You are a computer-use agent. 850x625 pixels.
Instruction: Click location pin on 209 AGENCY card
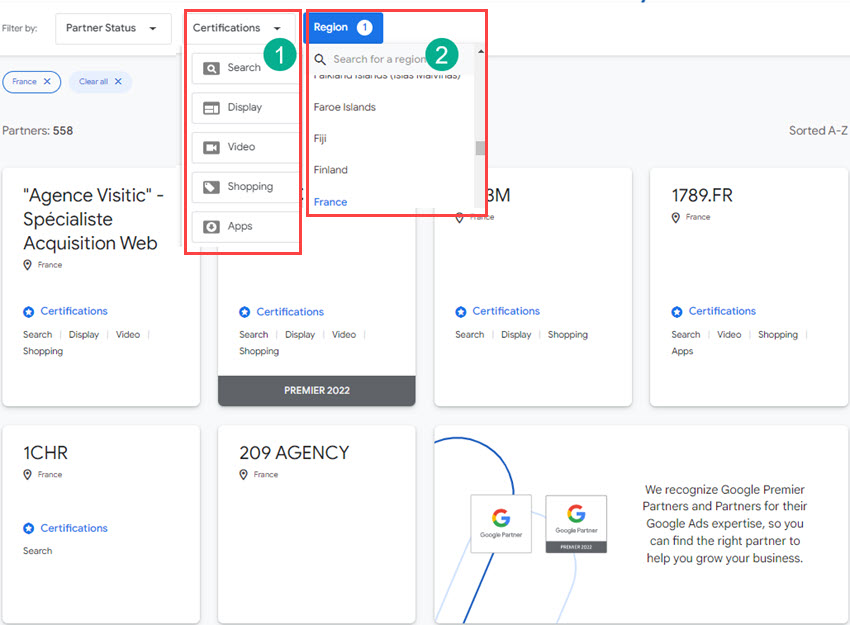tap(243, 475)
